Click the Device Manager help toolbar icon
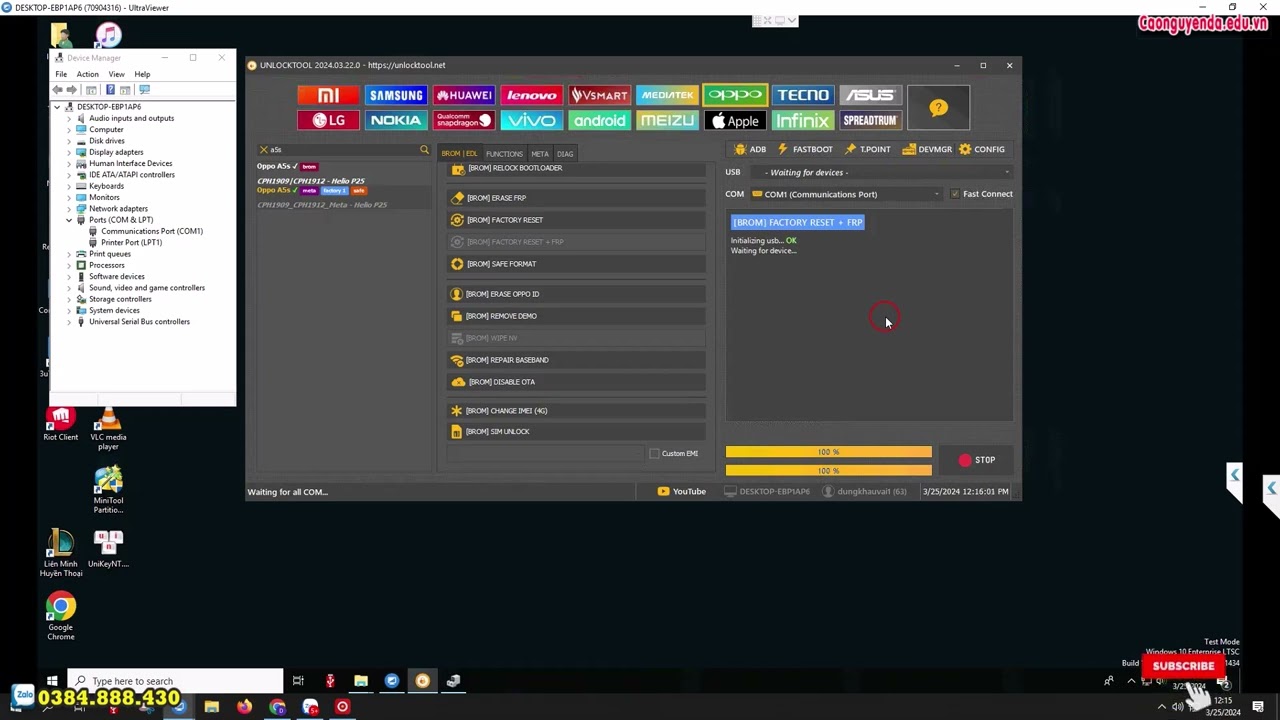This screenshot has height=720, width=1280. coord(110,90)
